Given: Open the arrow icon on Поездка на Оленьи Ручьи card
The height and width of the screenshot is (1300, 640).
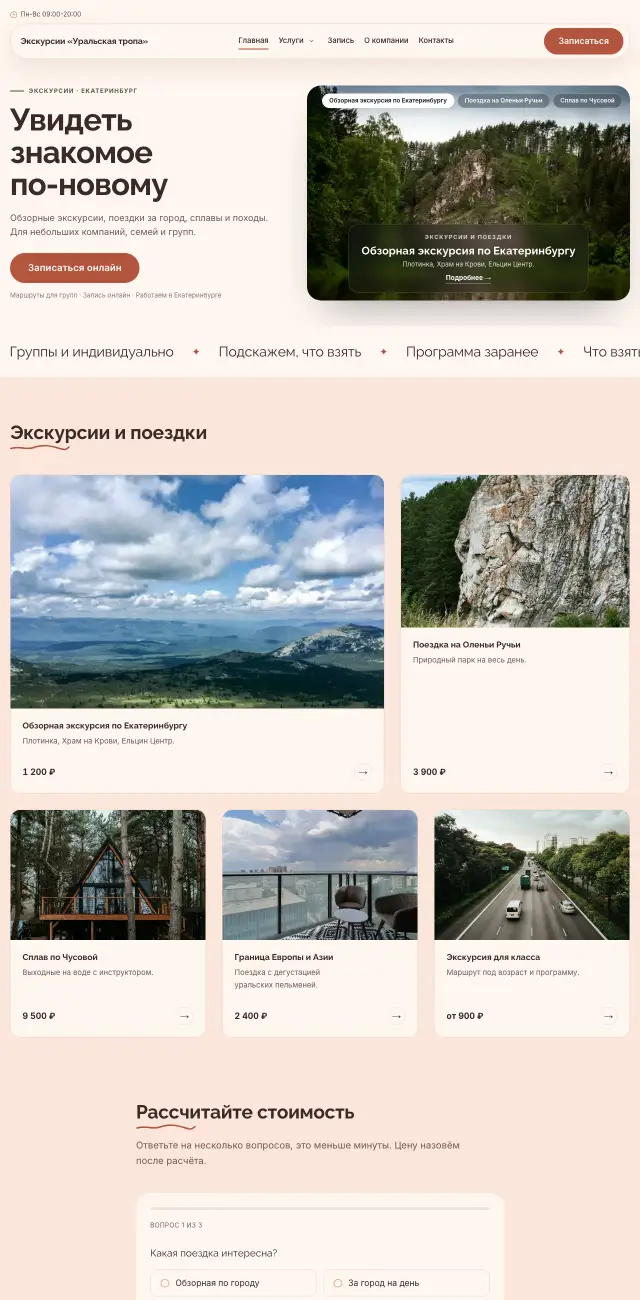Looking at the screenshot, I should (x=609, y=772).
